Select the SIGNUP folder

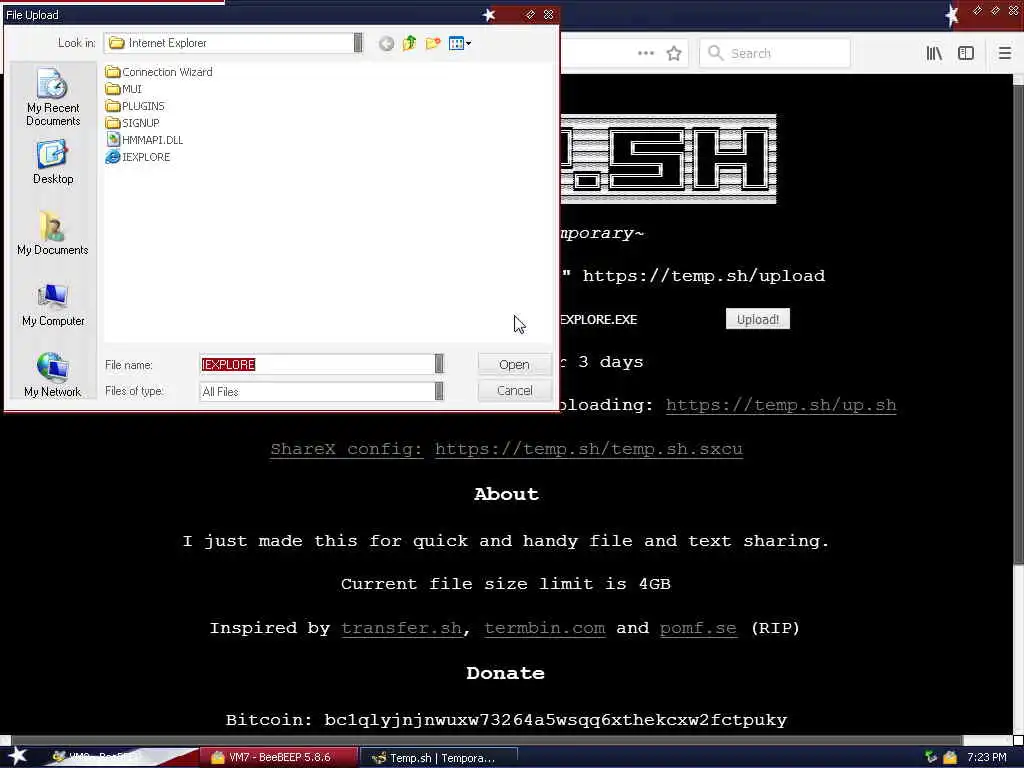click(132, 123)
